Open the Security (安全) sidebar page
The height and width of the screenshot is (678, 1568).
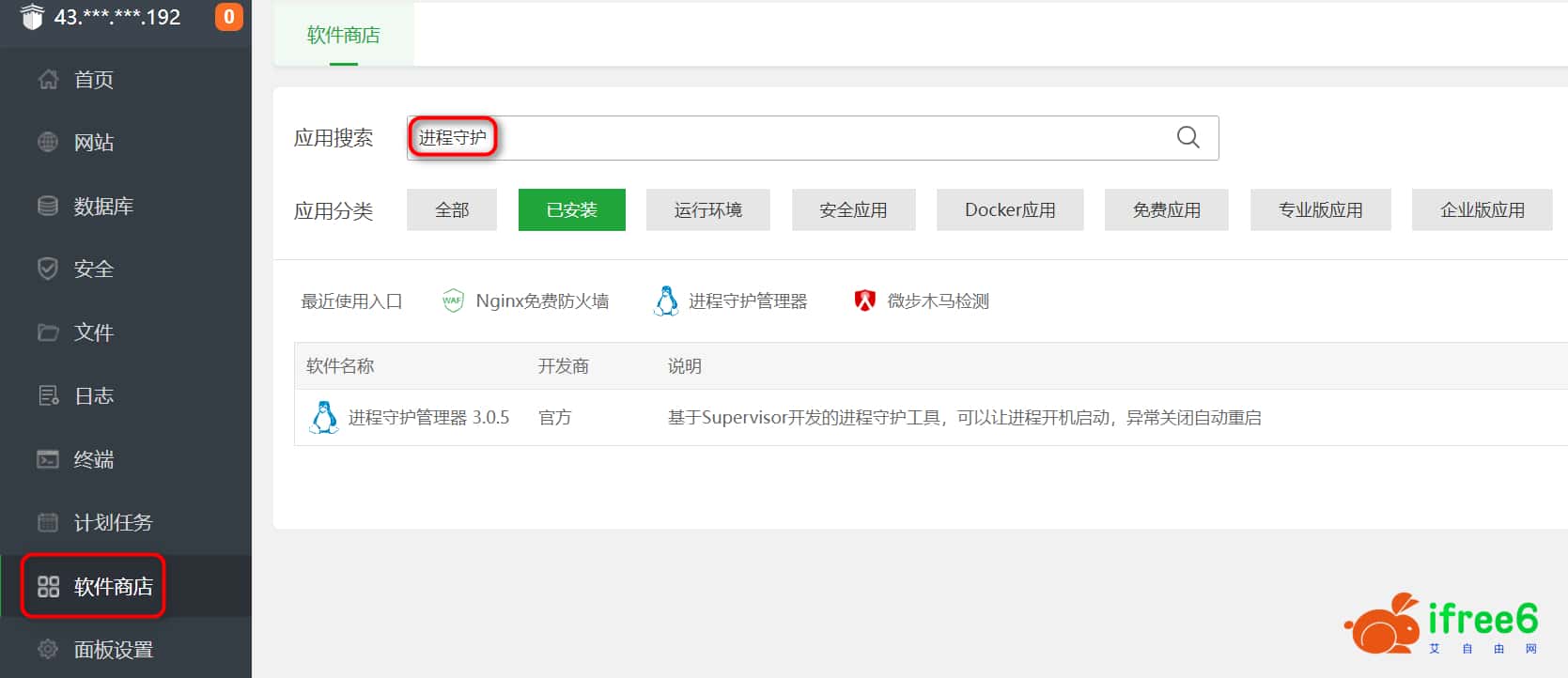point(93,270)
